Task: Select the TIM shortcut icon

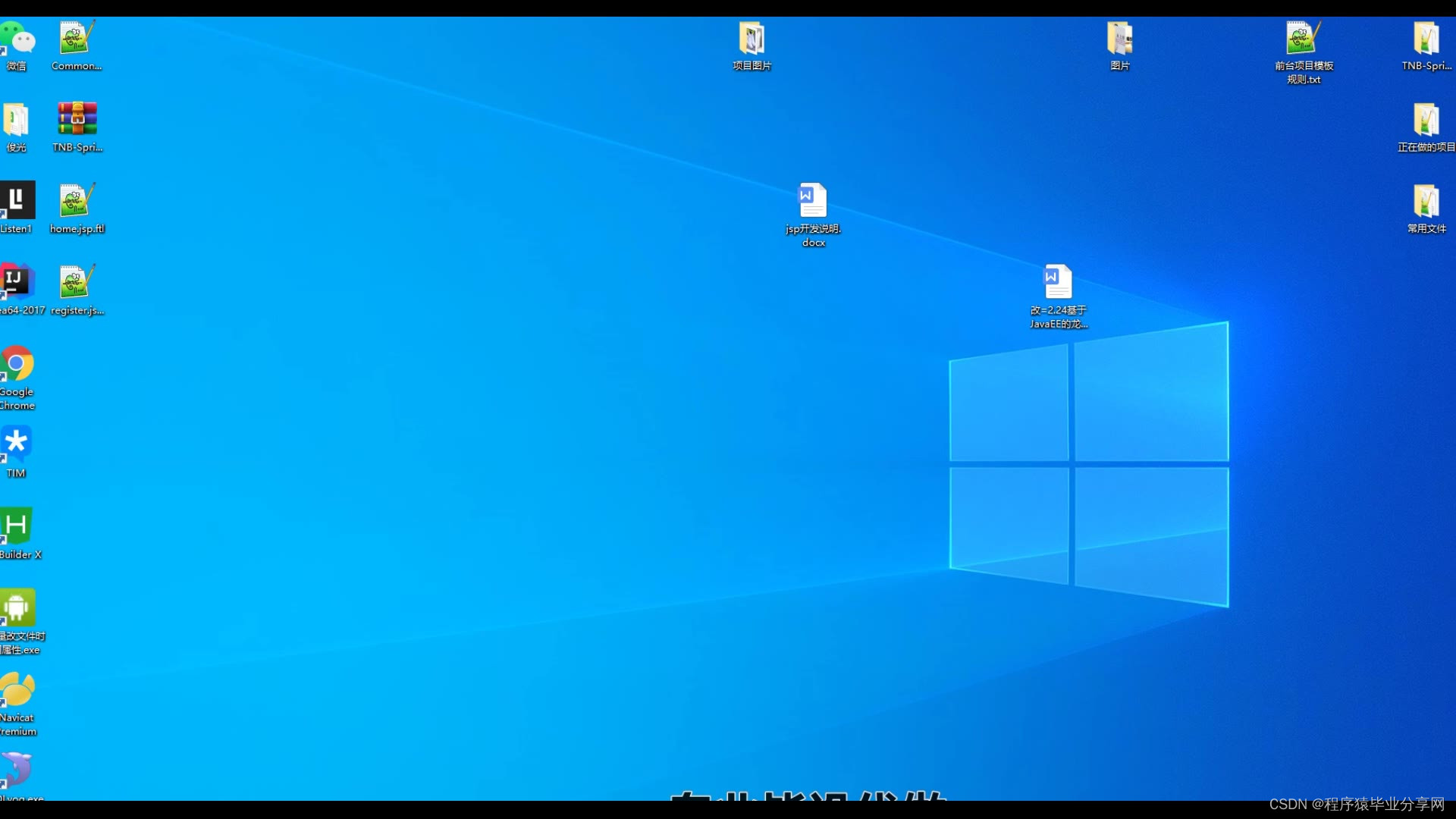Action: [x=17, y=445]
